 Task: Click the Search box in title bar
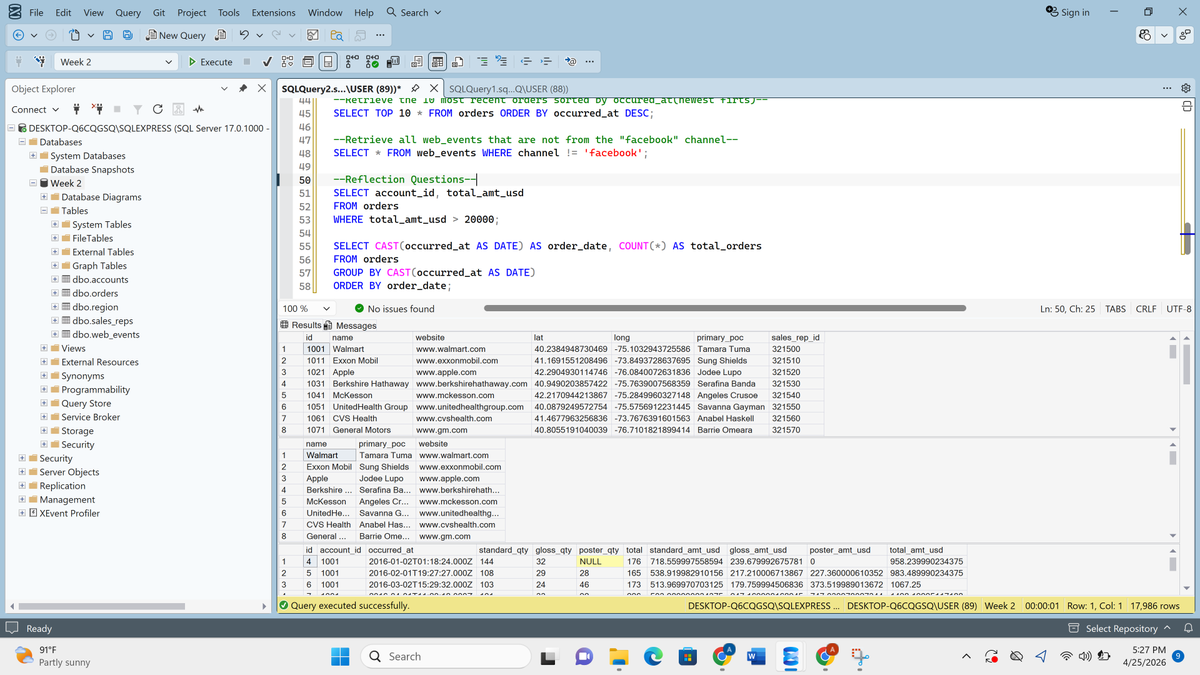pyautogui.click(x=414, y=12)
